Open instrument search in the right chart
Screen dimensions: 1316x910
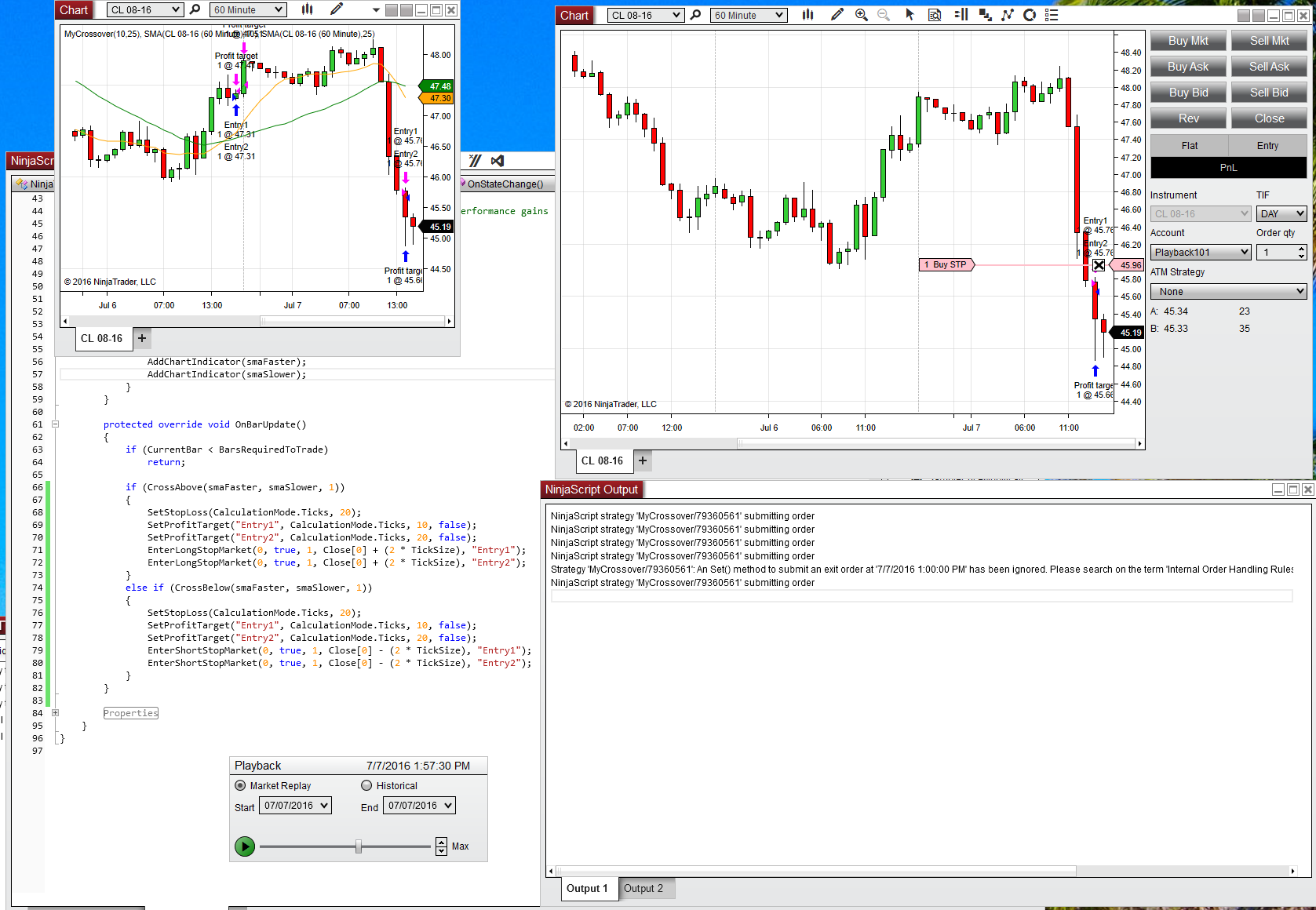[x=695, y=15]
